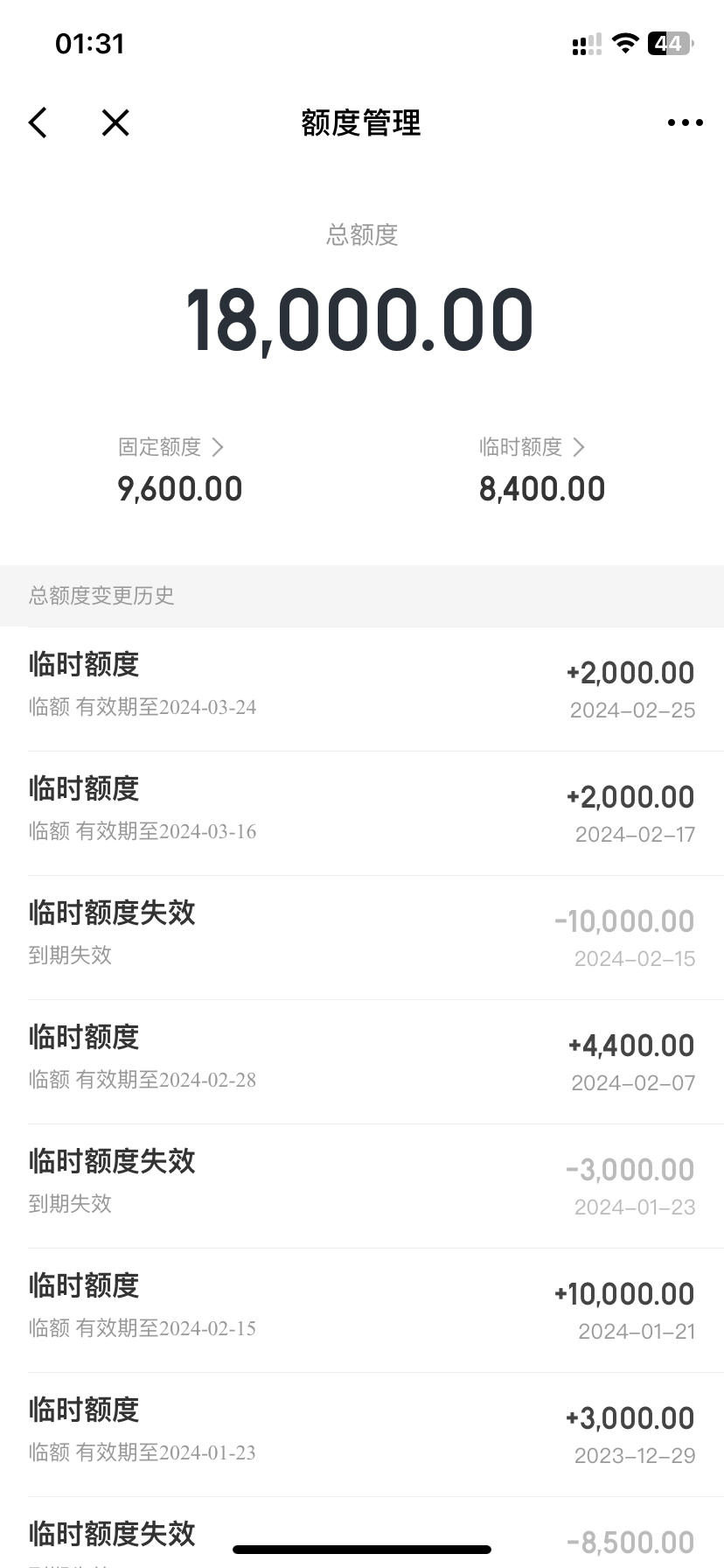Open the +4,400.00 临时额度 record
Viewport: 724px width, 1568px height.
pos(362,1061)
